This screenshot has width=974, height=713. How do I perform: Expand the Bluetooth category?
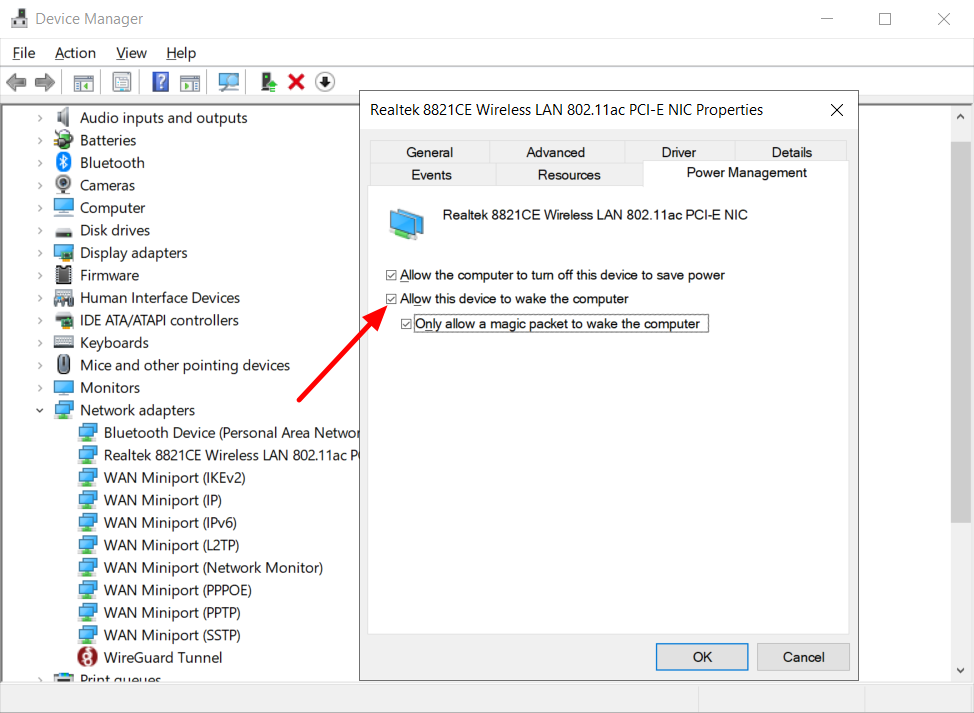pos(40,163)
